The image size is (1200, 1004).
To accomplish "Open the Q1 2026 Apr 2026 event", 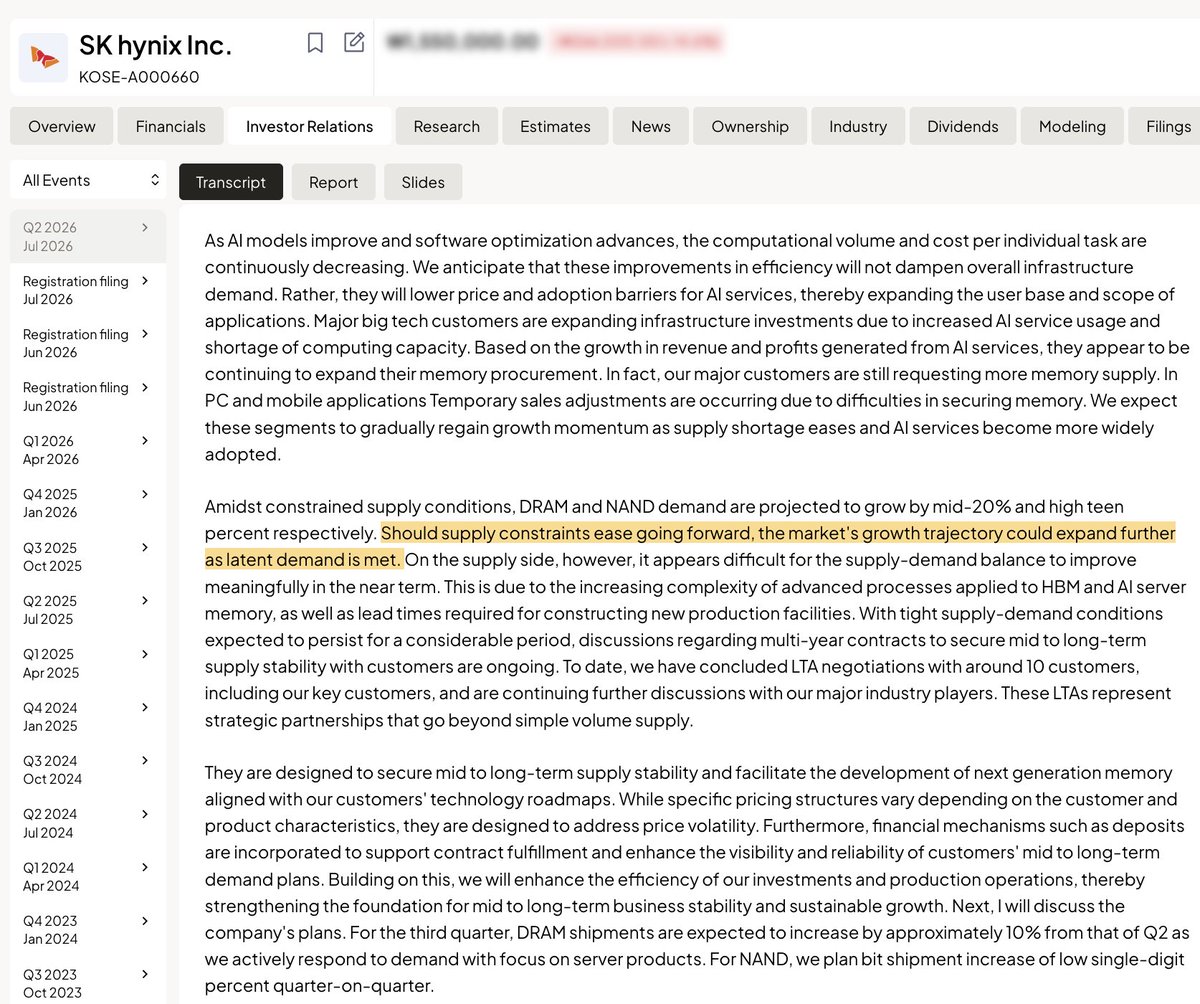I will [88, 450].
